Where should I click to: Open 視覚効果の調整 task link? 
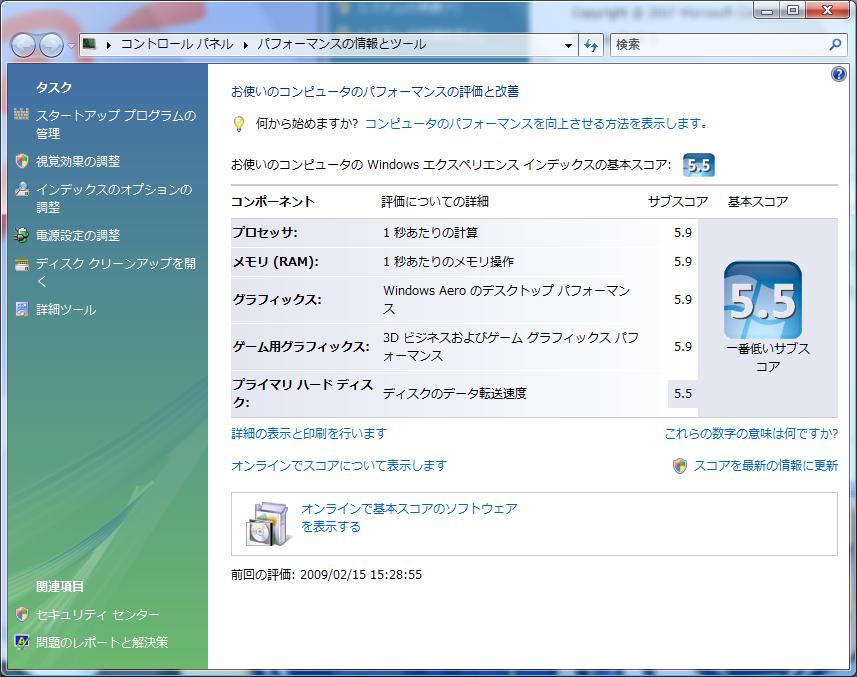coord(78,161)
